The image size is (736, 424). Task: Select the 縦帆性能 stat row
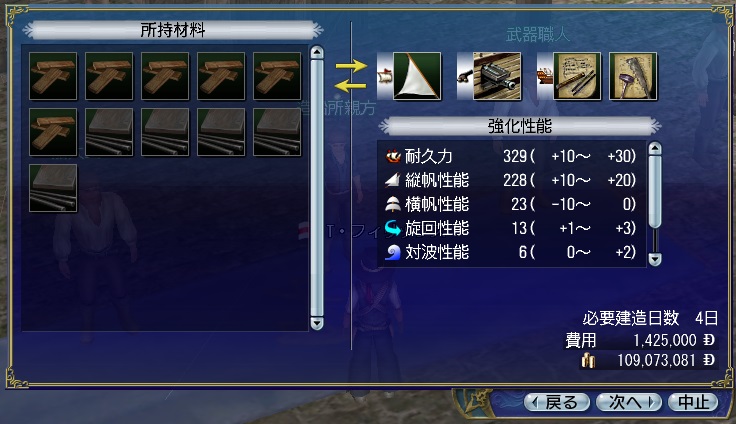point(511,180)
